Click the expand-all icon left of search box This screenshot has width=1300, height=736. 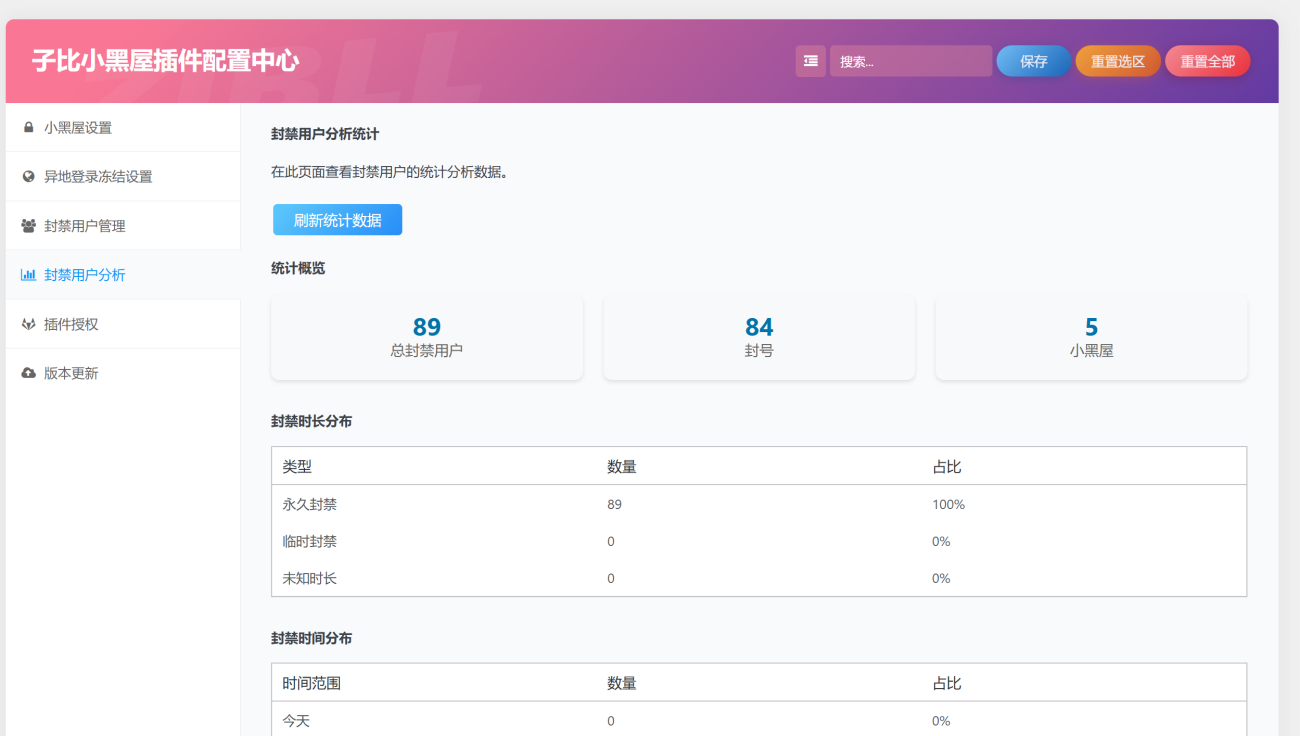pos(810,61)
